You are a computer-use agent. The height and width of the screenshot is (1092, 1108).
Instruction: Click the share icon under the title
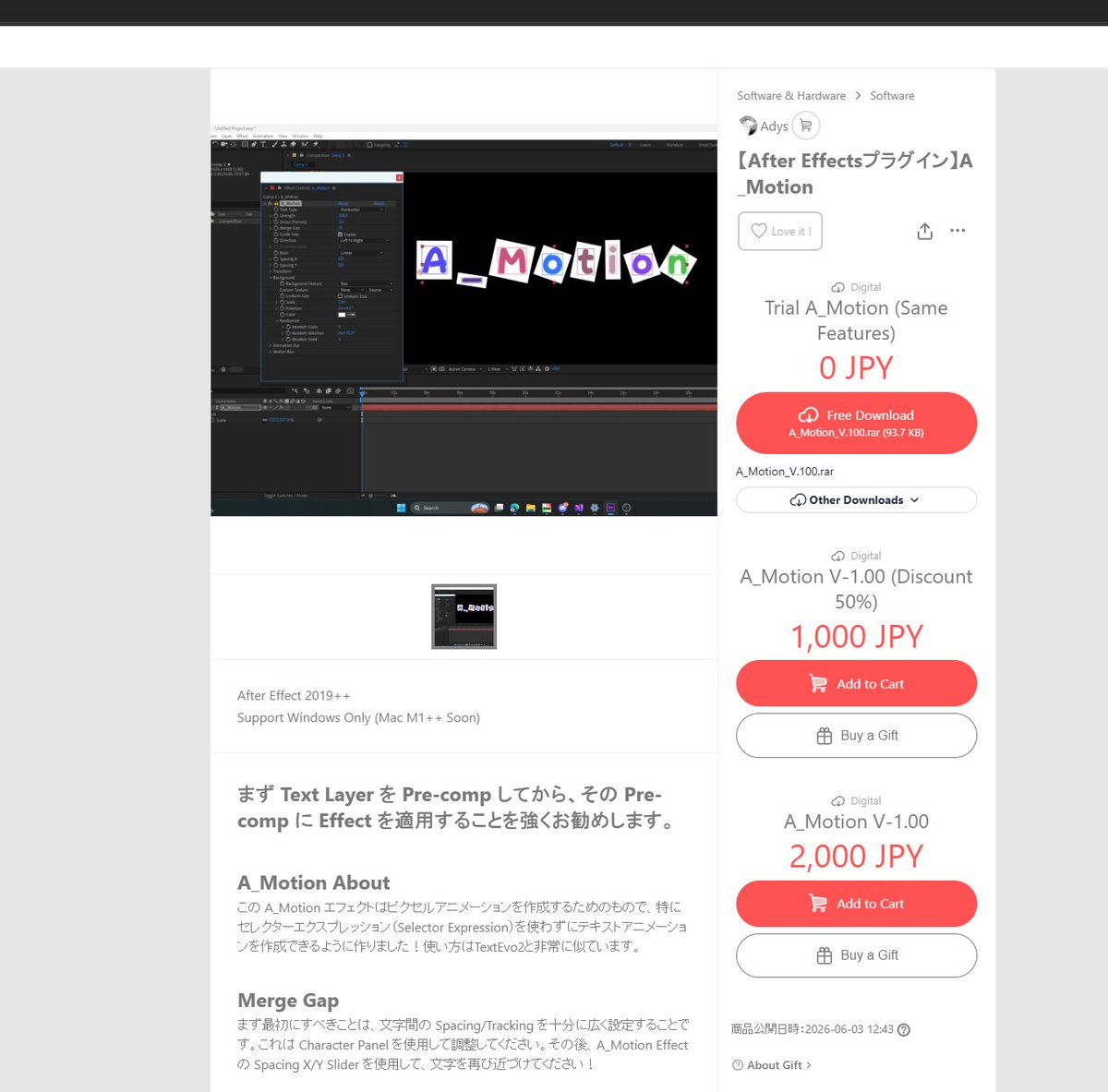tap(925, 231)
